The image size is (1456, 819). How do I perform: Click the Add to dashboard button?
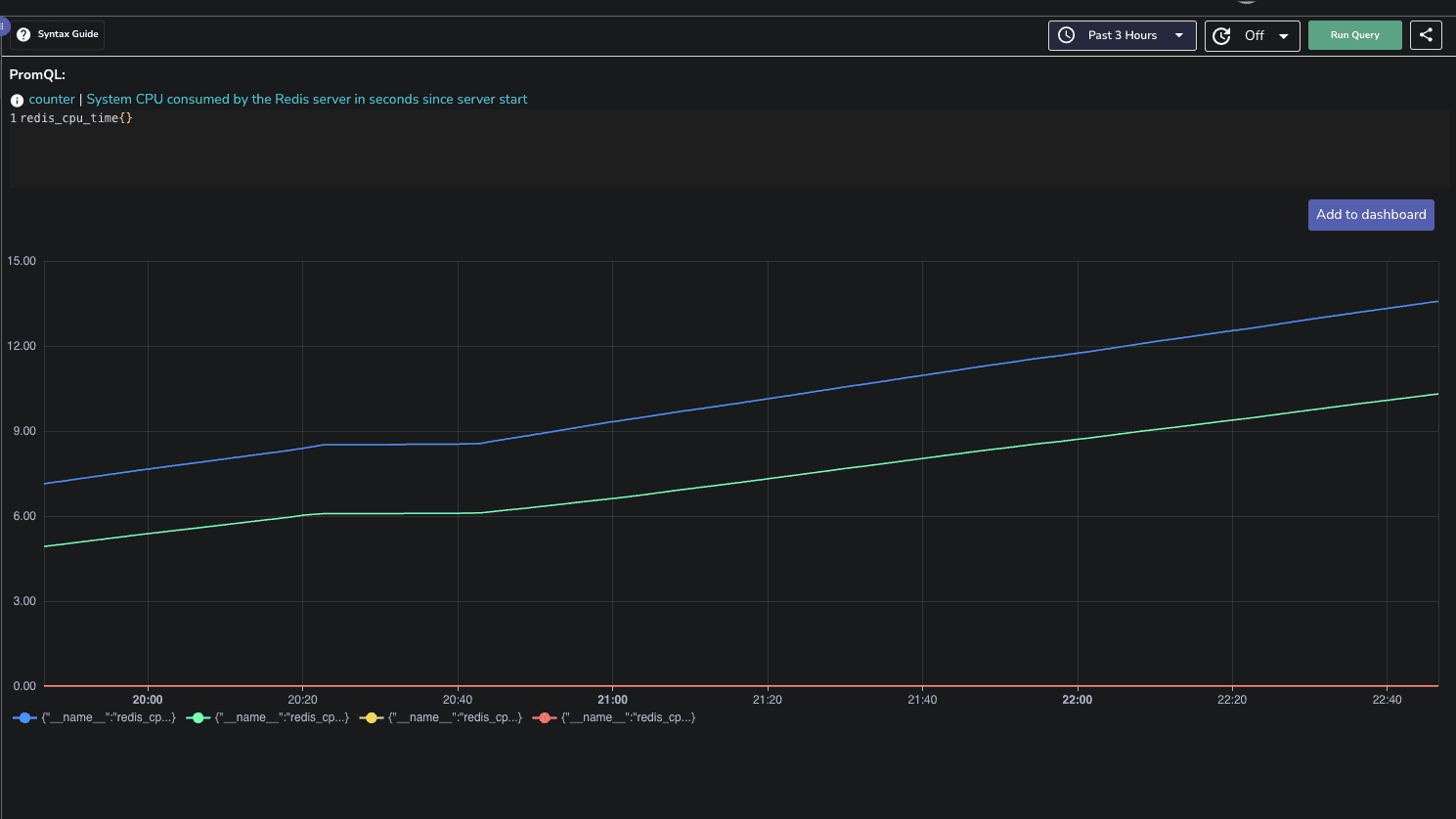1371,215
